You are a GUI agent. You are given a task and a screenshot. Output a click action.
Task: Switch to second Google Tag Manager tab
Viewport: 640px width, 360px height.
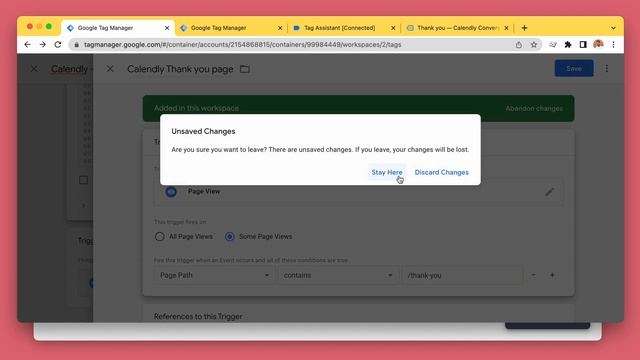[231, 28]
